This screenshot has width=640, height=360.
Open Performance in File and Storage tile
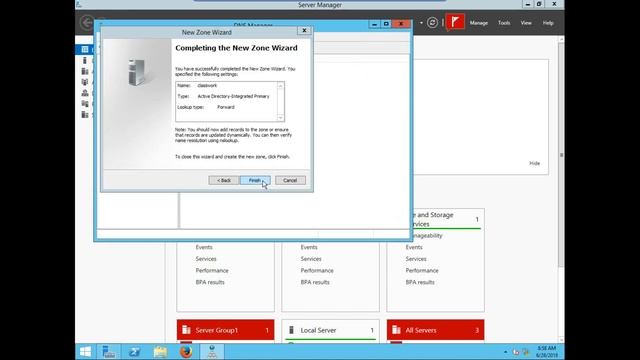point(422,271)
